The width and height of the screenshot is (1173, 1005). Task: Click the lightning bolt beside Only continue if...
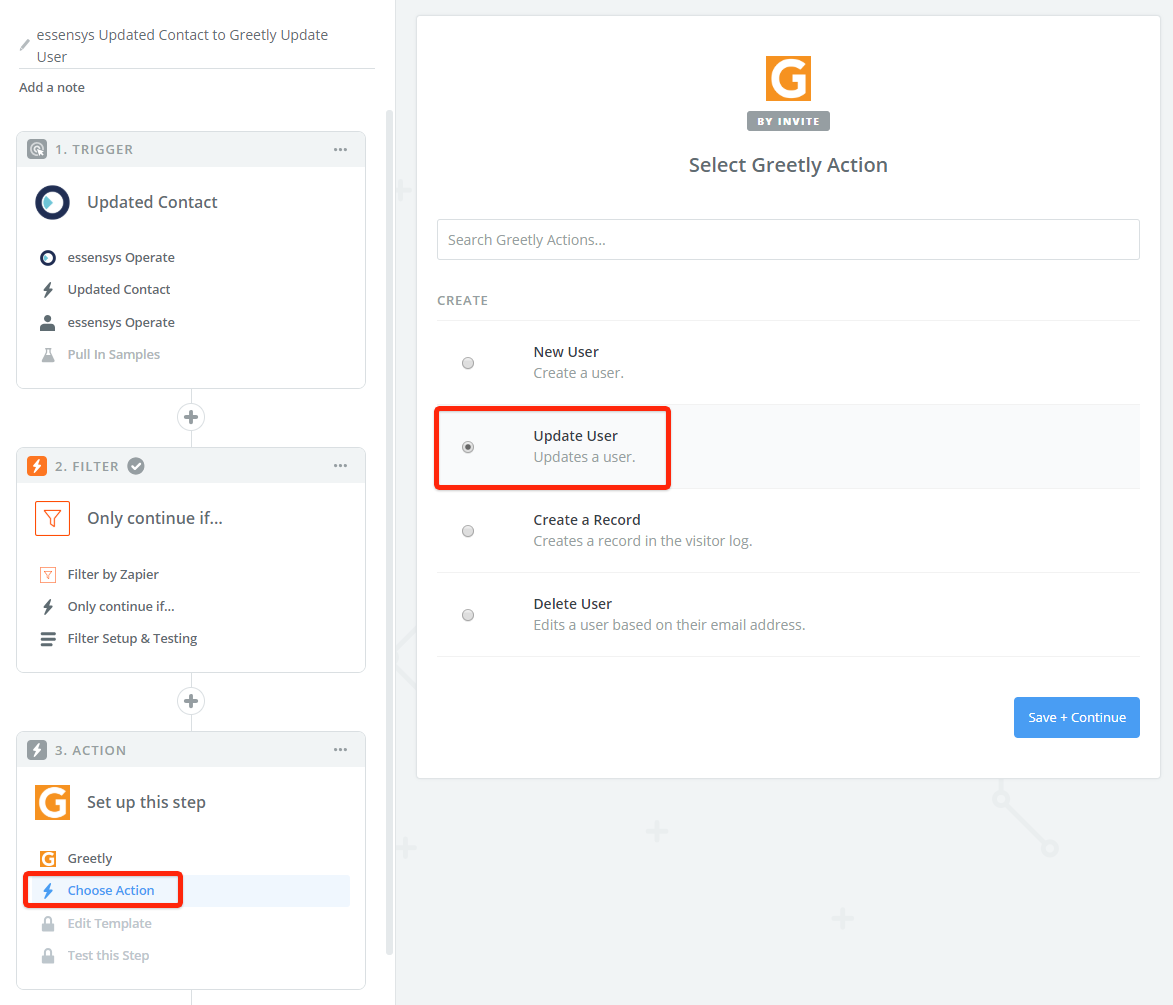(48, 607)
